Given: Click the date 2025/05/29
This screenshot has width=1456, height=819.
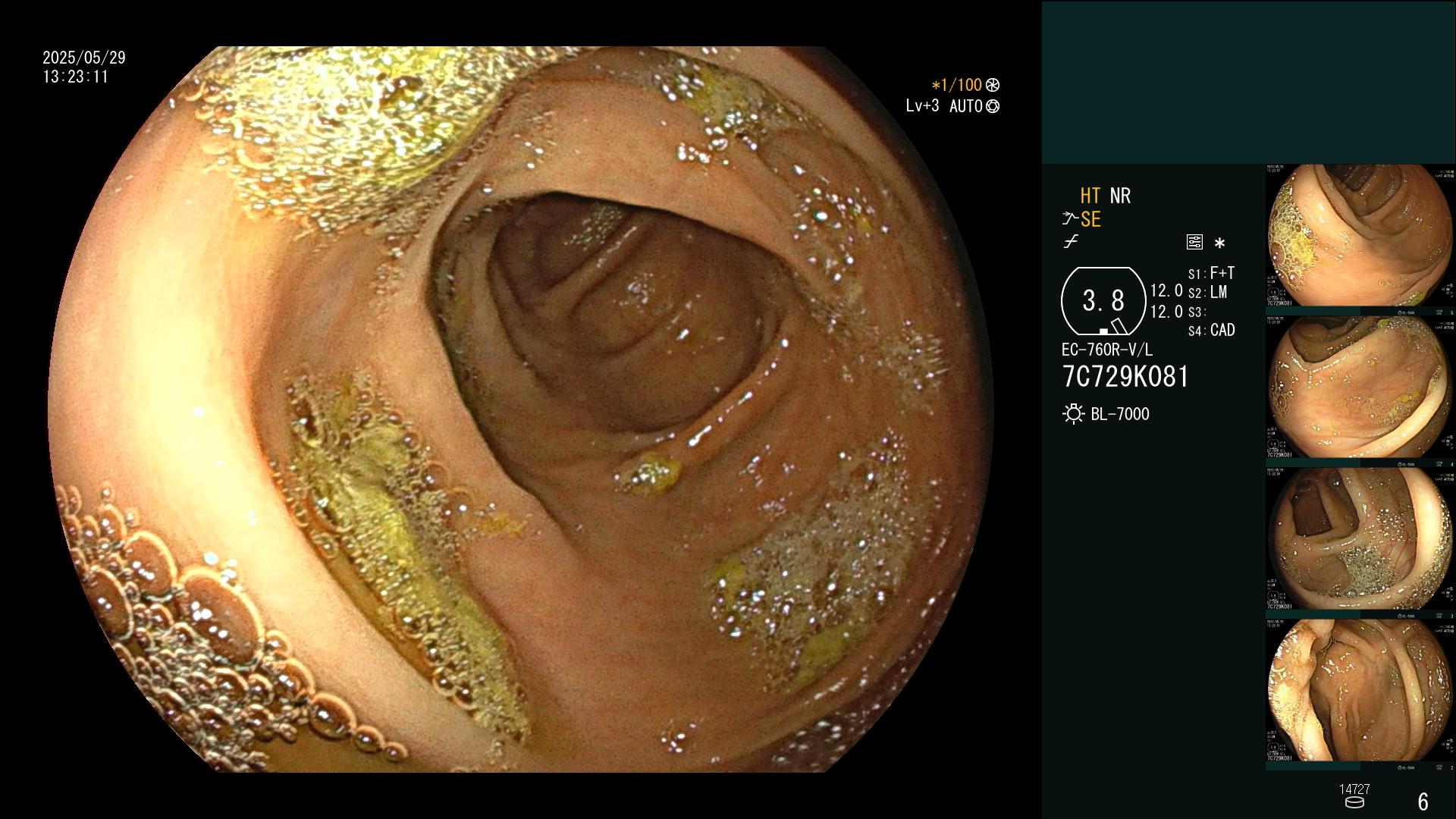Looking at the screenshot, I should pos(84,58).
